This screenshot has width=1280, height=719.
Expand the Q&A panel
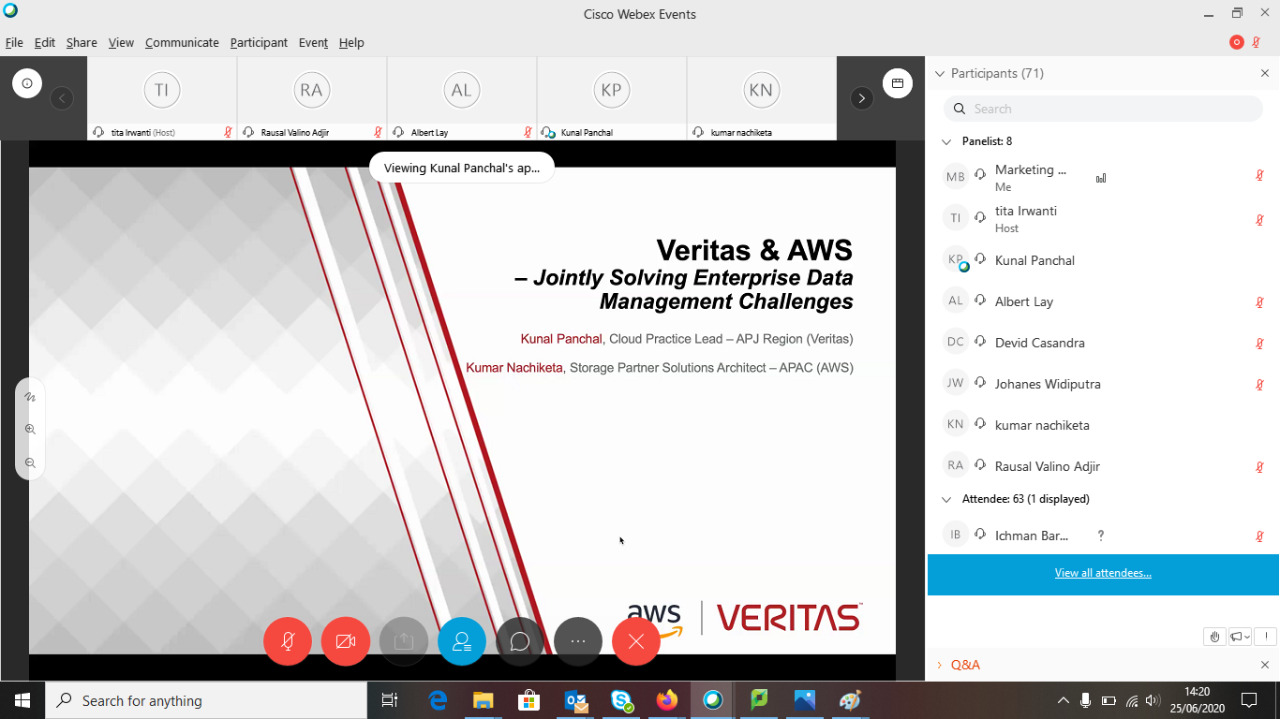[x=939, y=665]
